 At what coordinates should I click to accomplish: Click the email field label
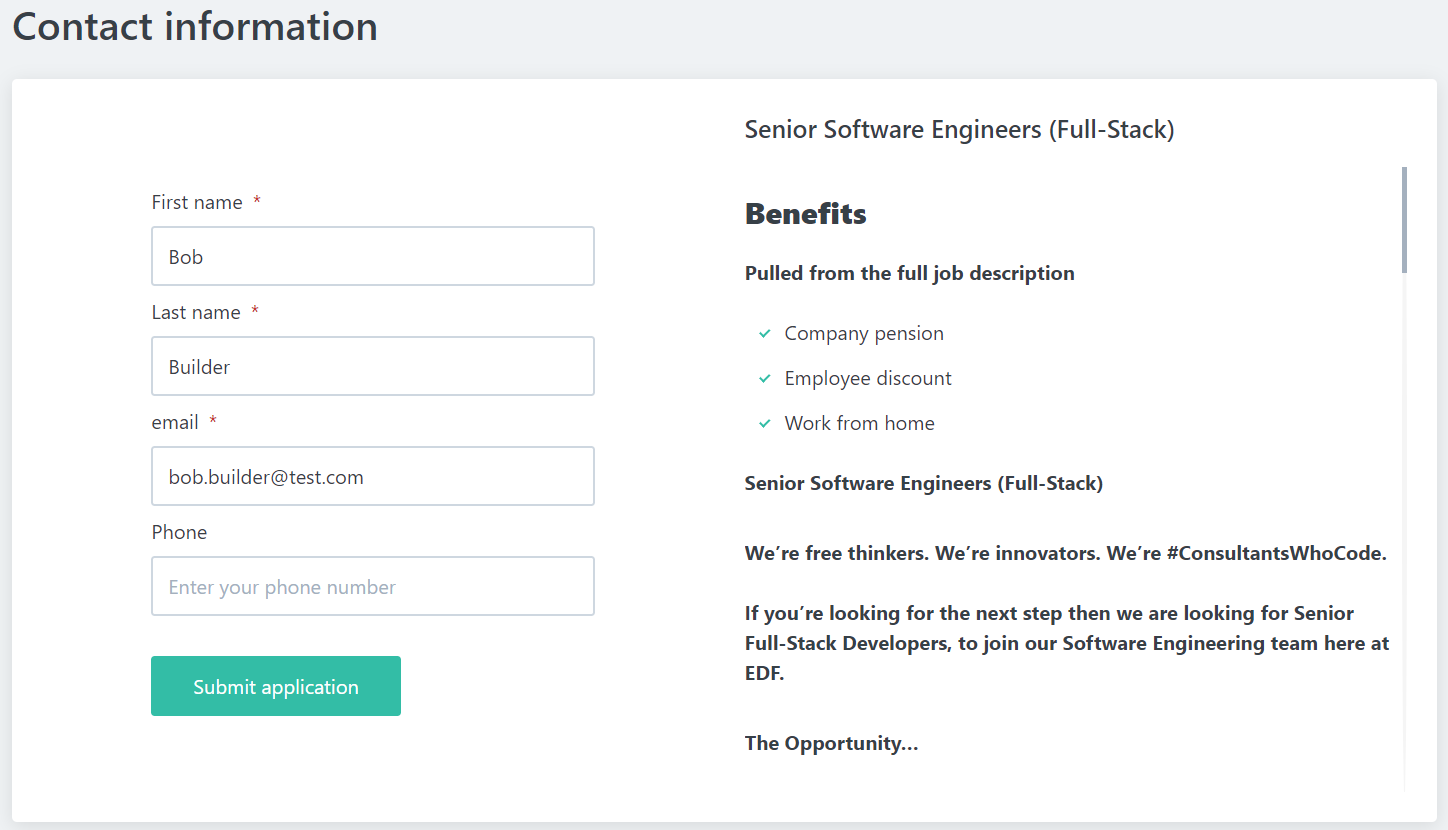tap(175, 422)
